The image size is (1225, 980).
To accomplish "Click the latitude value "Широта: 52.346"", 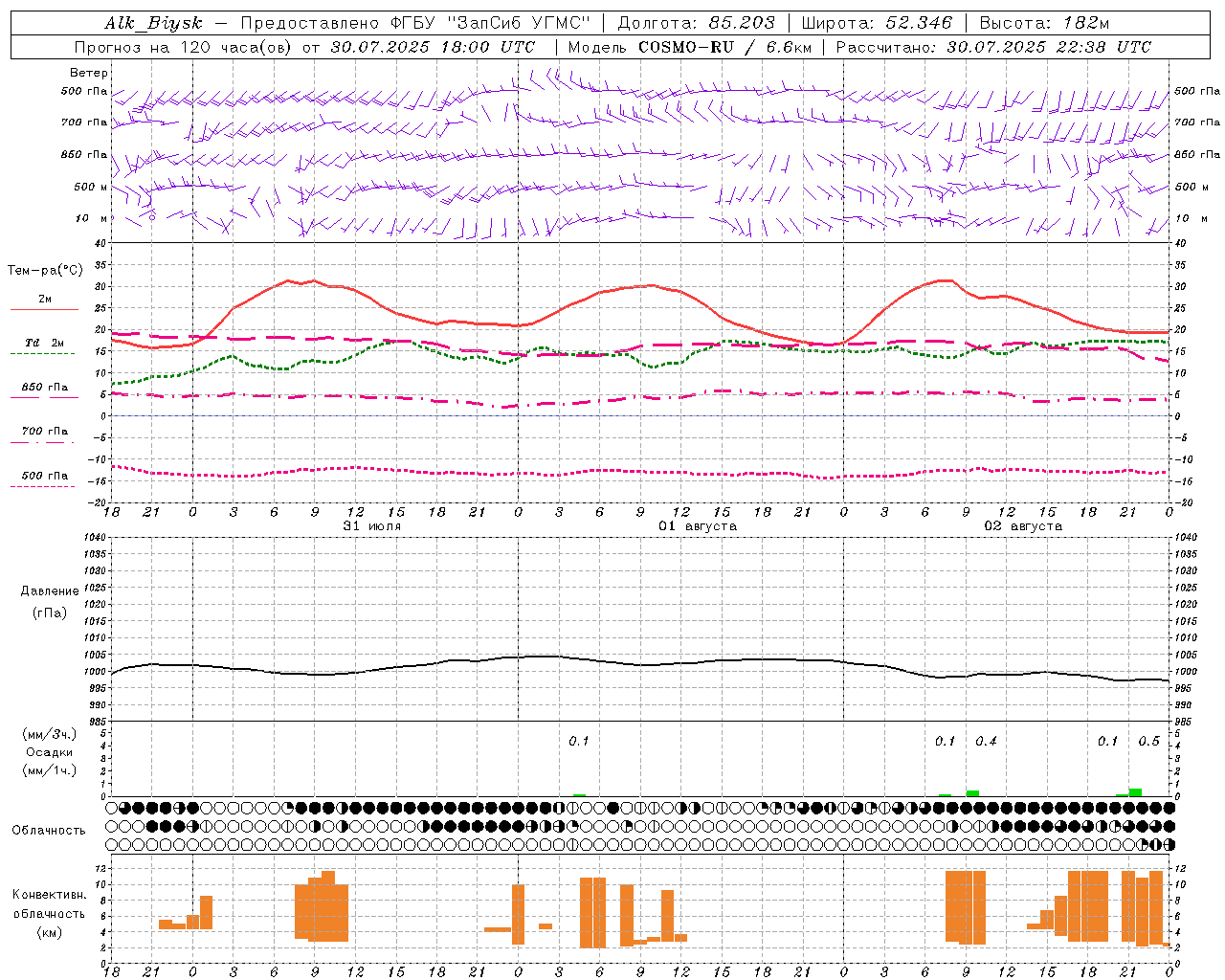I will pos(877,23).
